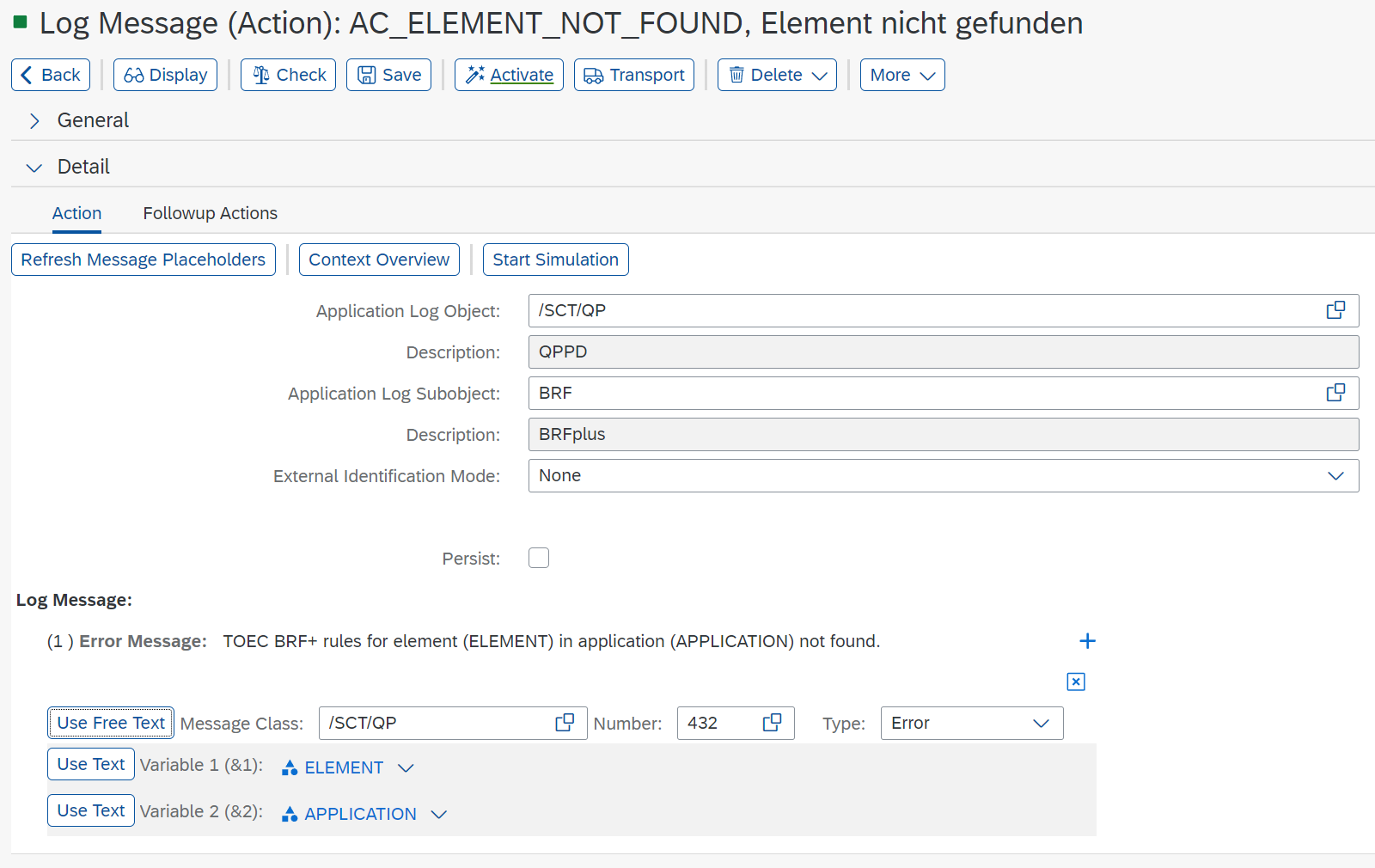Click the Activate wand button
Screen dimensions: 1375x868
coord(509,75)
